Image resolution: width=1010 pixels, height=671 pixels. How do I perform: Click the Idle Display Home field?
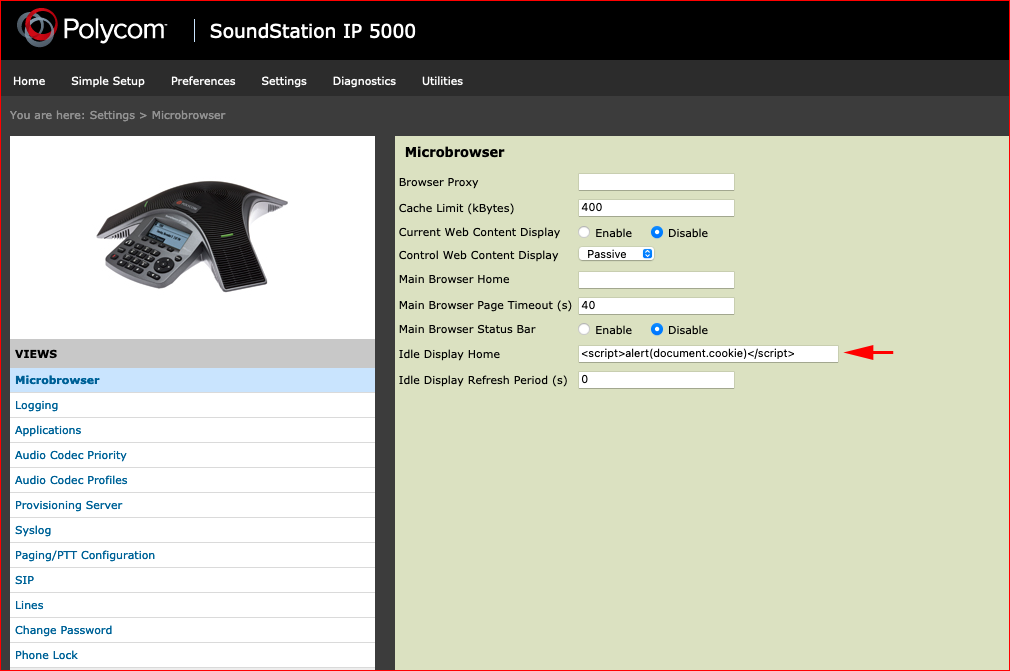click(x=709, y=354)
